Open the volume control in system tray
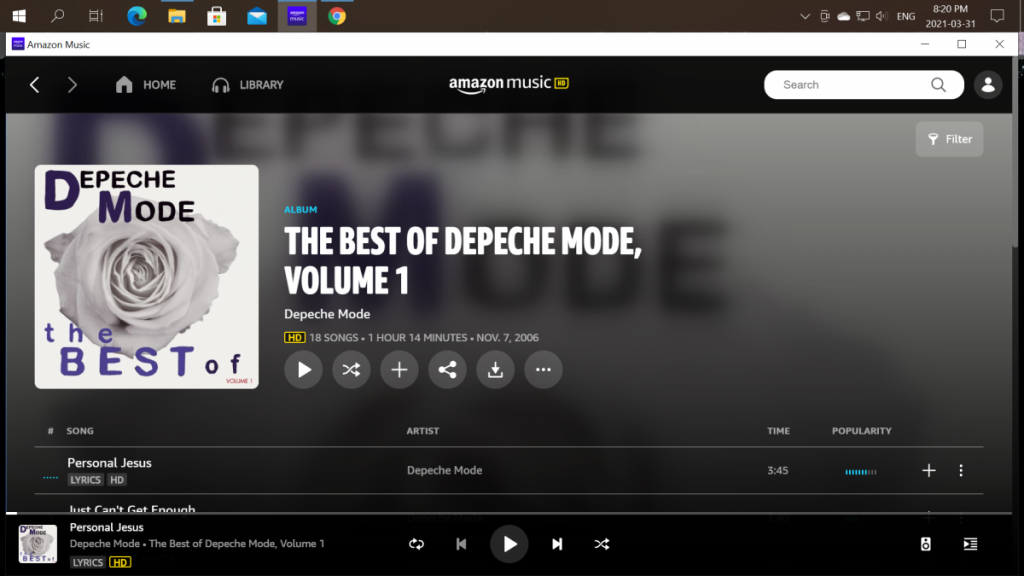The image size is (1024, 576). coord(882,16)
